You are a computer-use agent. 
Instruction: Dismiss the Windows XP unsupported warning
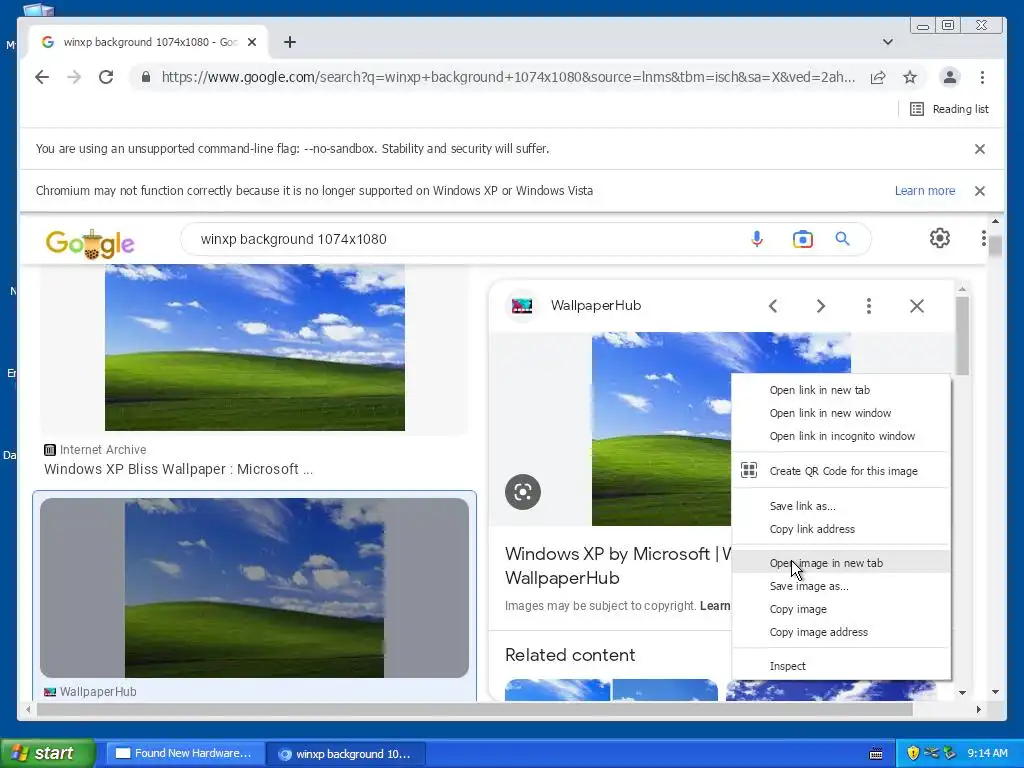[980, 191]
